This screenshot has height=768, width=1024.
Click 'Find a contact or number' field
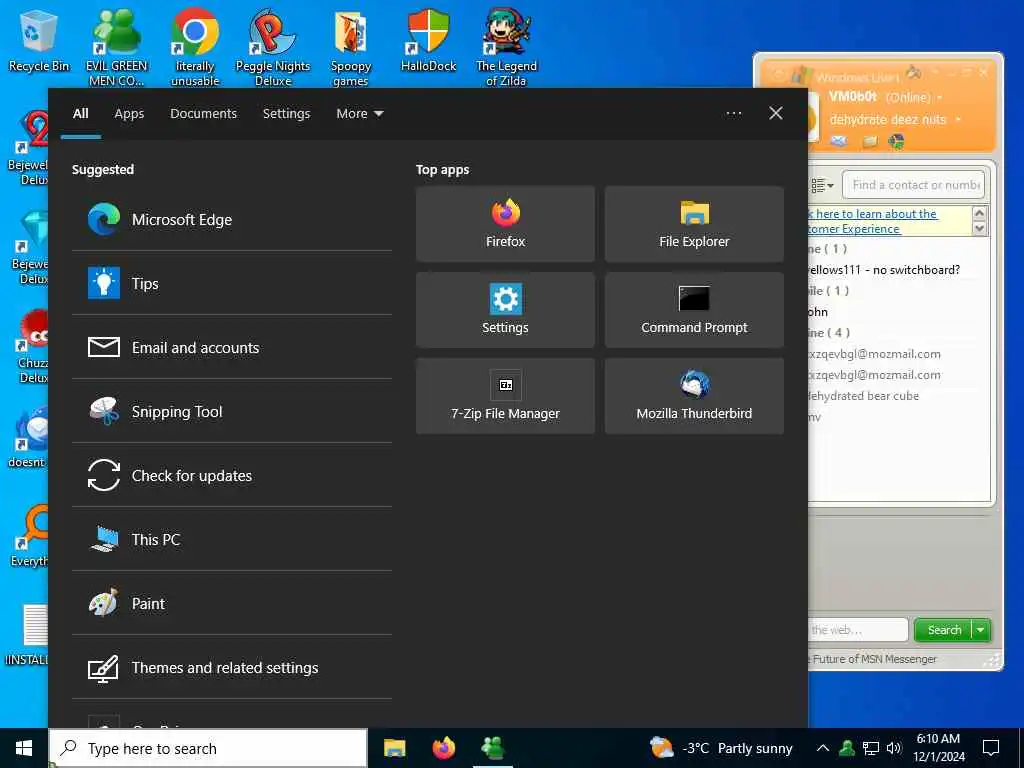coord(914,185)
